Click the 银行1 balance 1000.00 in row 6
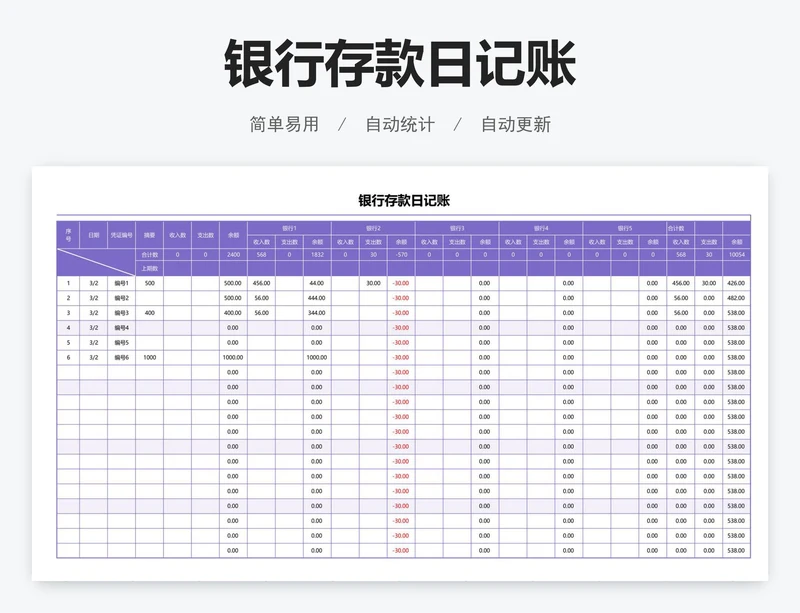The image size is (800, 613). coord(317,357)
